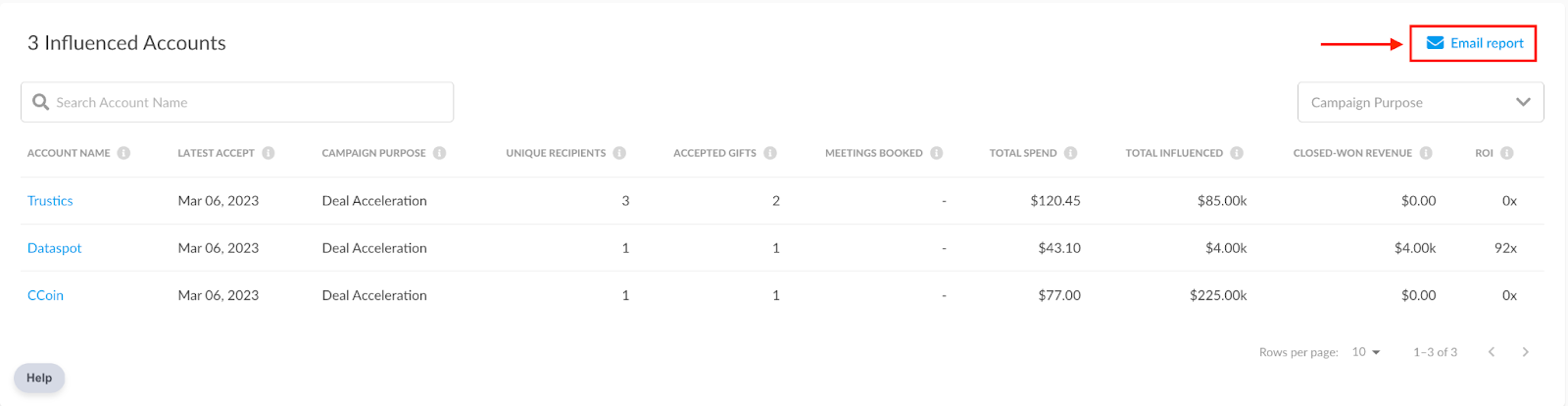Click info icon next to Total Spend
The width and height of the screenshot is (1568, 406).
tap(1070, 153)
